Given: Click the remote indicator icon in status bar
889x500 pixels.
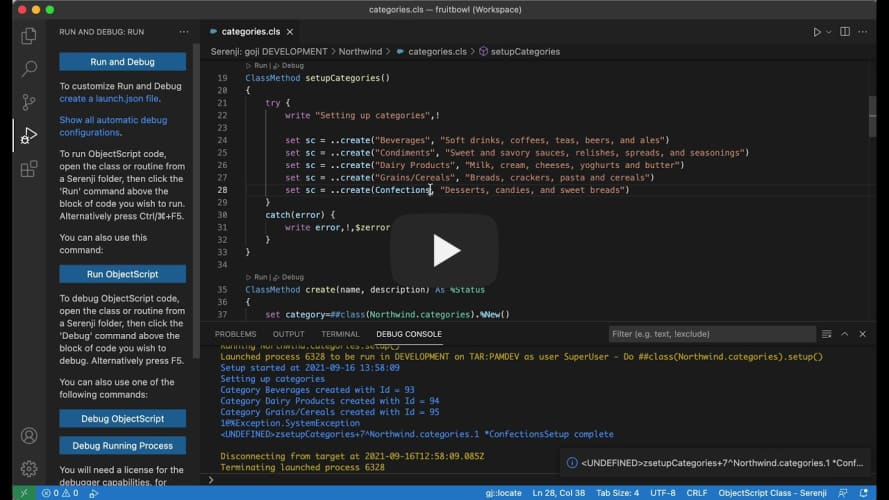Looking at the screenshot, I should point(24,493).
